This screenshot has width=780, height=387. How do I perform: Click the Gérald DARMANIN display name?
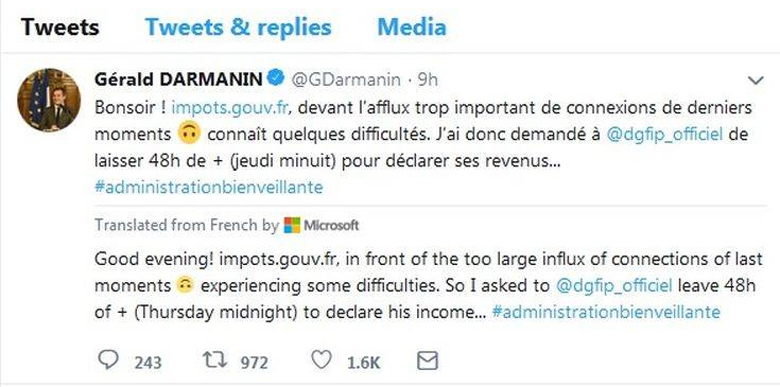point(179,80)
